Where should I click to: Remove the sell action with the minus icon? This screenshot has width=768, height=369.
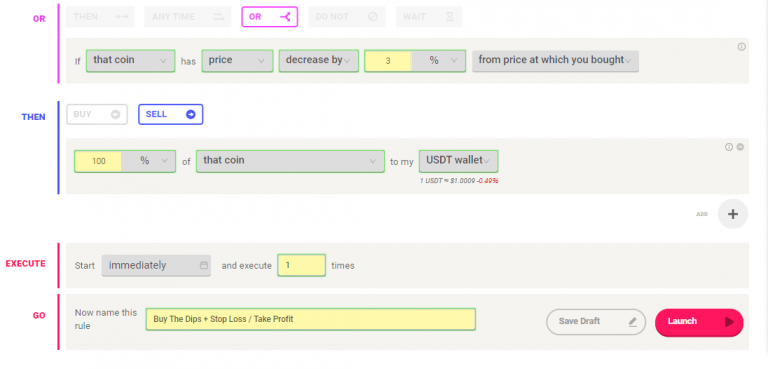(x=740, y=147)
